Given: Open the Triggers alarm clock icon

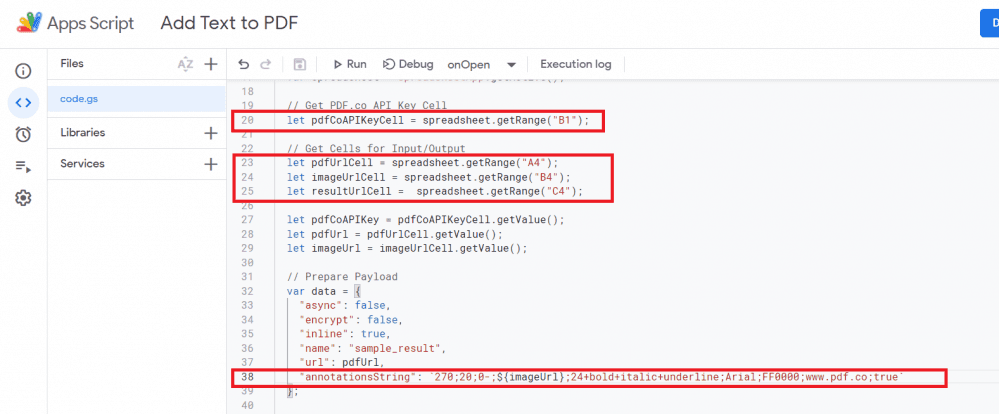Looking at the screenshot, I should tap(23, 134).
